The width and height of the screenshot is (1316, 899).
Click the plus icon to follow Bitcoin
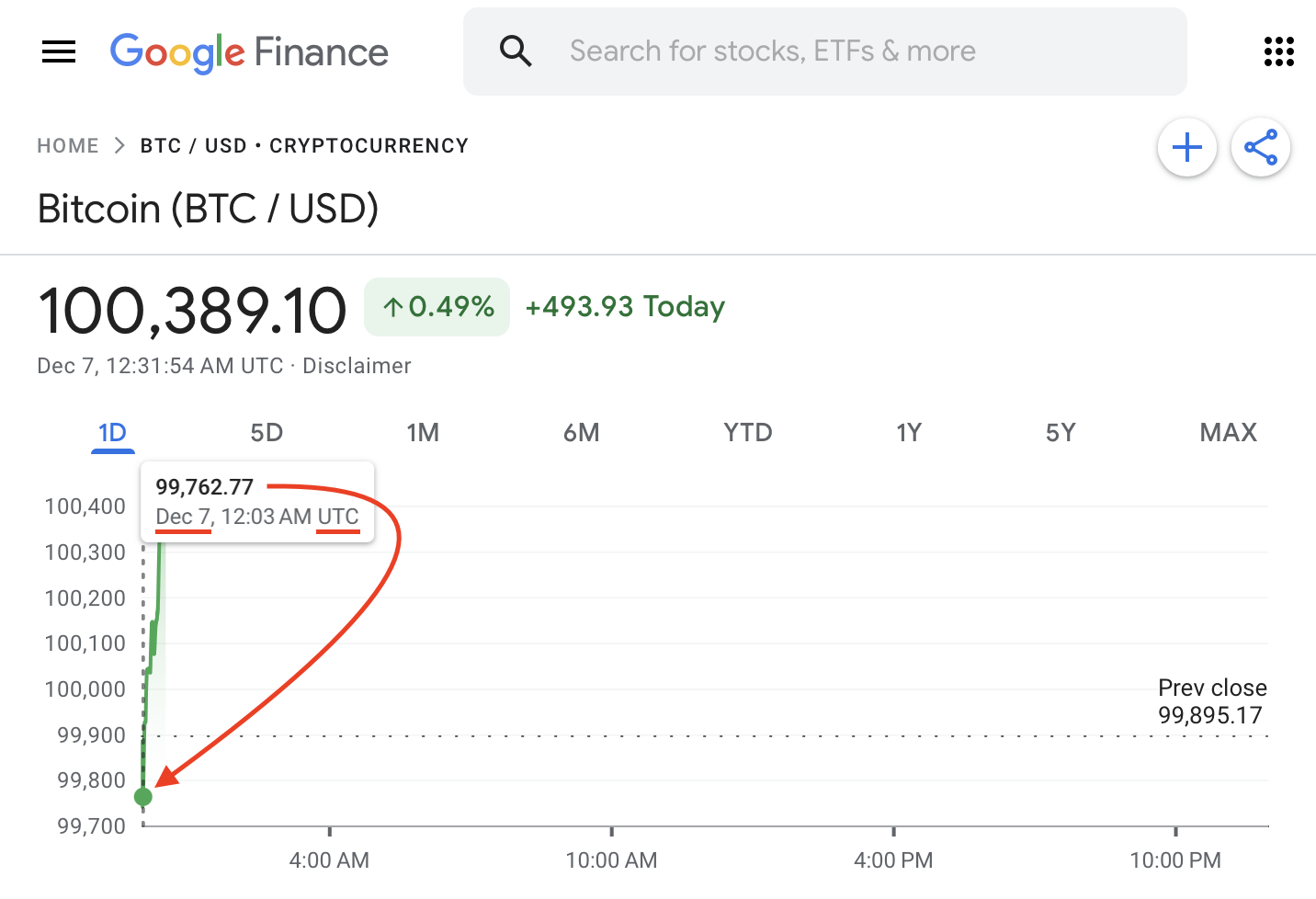pos(1187,147)
